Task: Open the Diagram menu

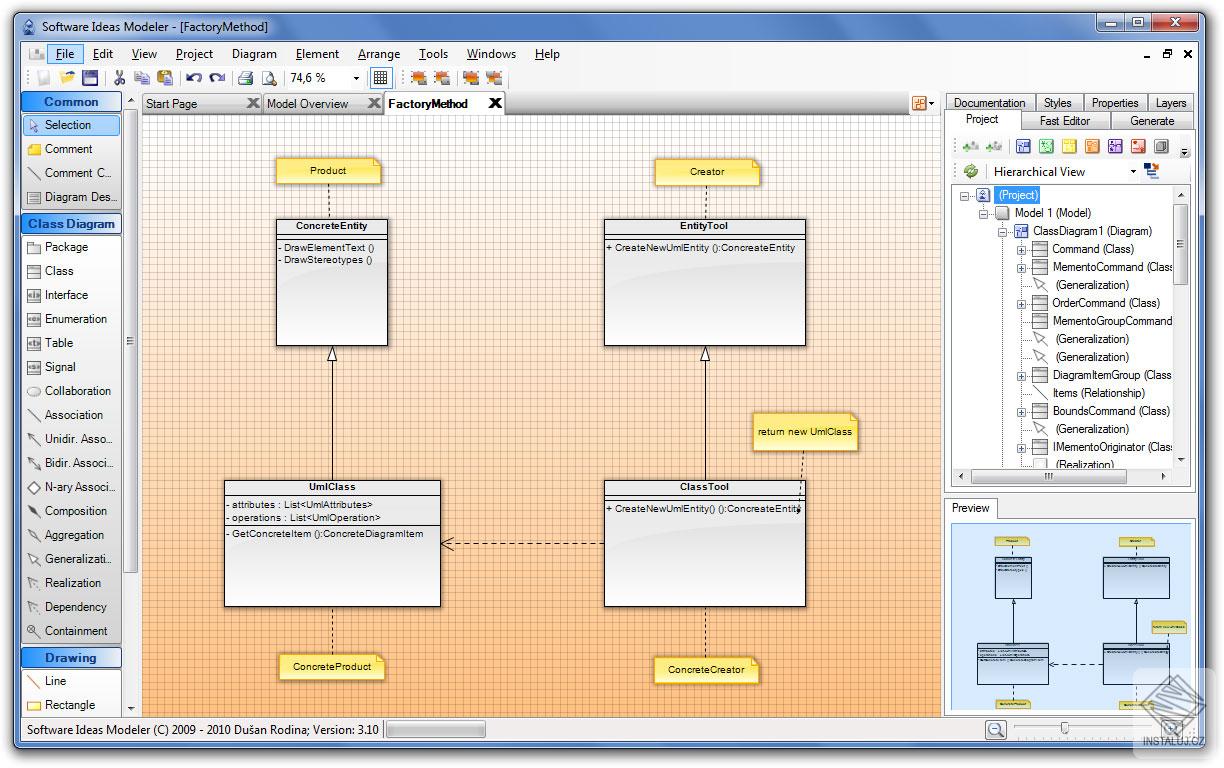Action: coord(254,54)
